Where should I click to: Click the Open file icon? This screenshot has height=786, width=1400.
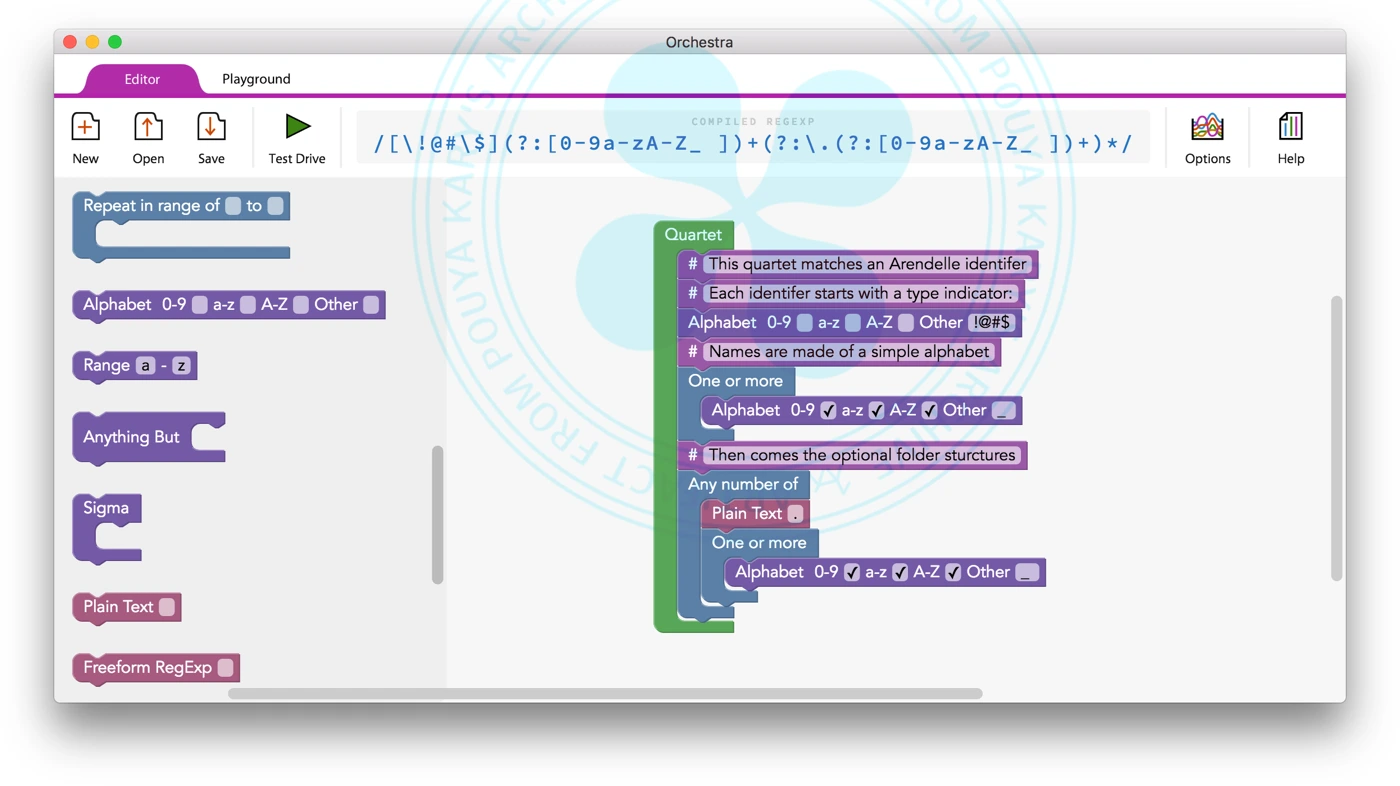tap(148, 128)
